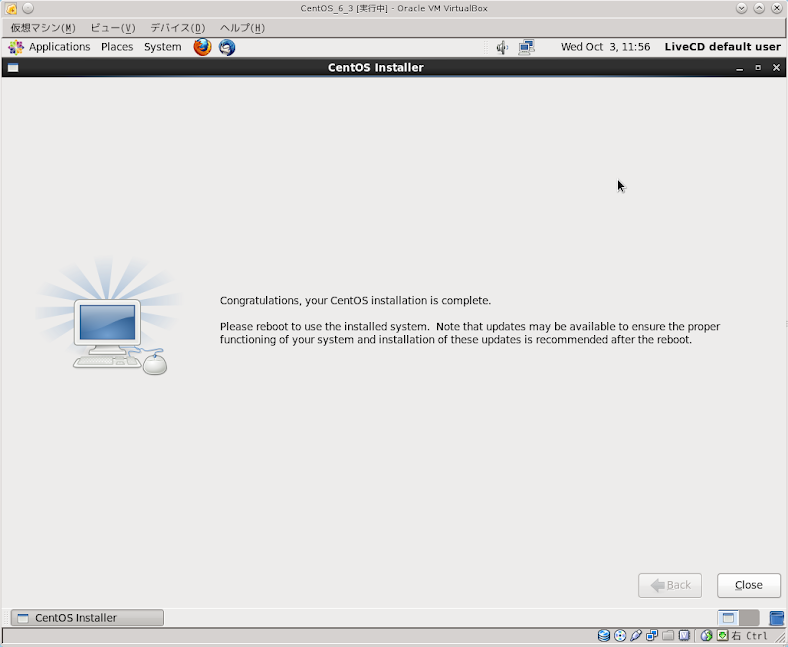Click the shared folders icon in the status bar
Screen dimensions: 788x647
(668, 636)
